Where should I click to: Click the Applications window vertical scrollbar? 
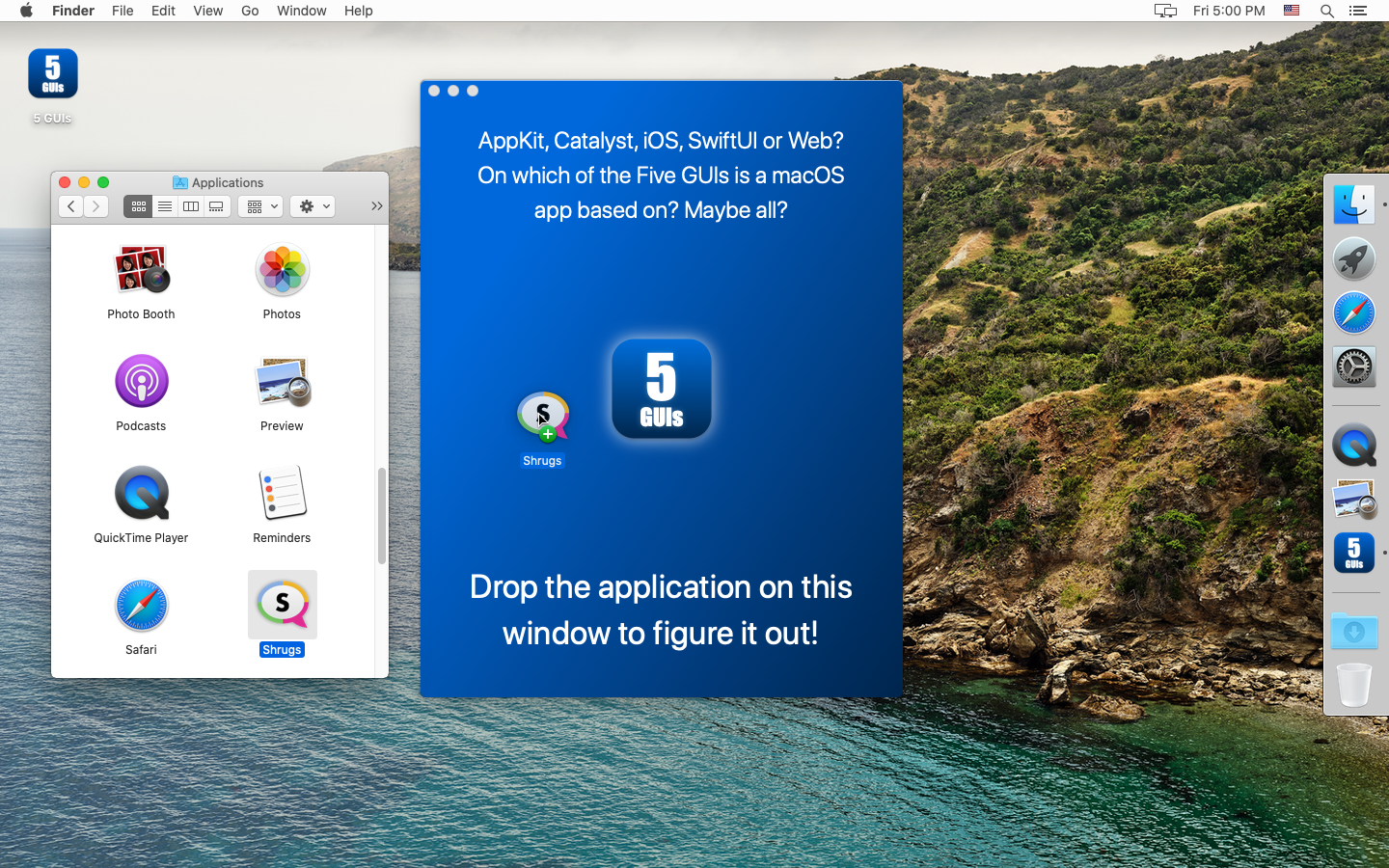(x=381, y=515)
